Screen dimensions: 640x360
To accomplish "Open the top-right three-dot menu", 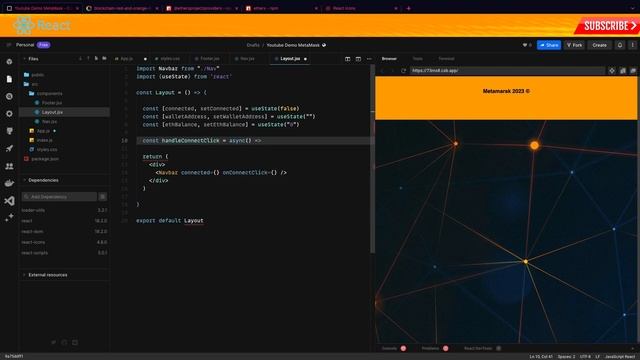I will click(633, 45).
